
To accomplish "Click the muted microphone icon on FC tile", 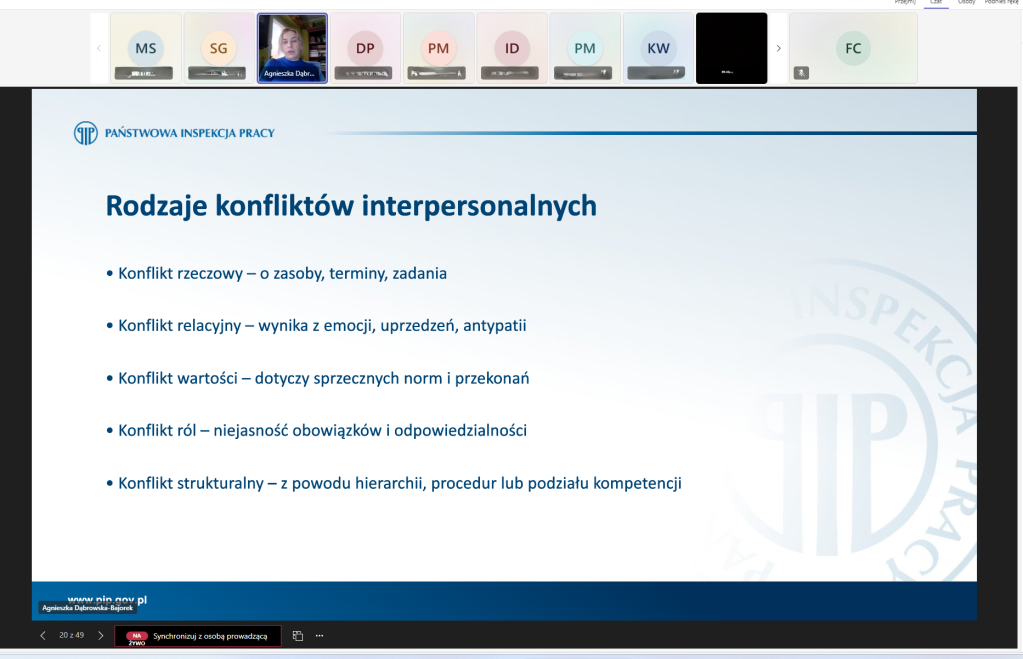I will [801, 73].
